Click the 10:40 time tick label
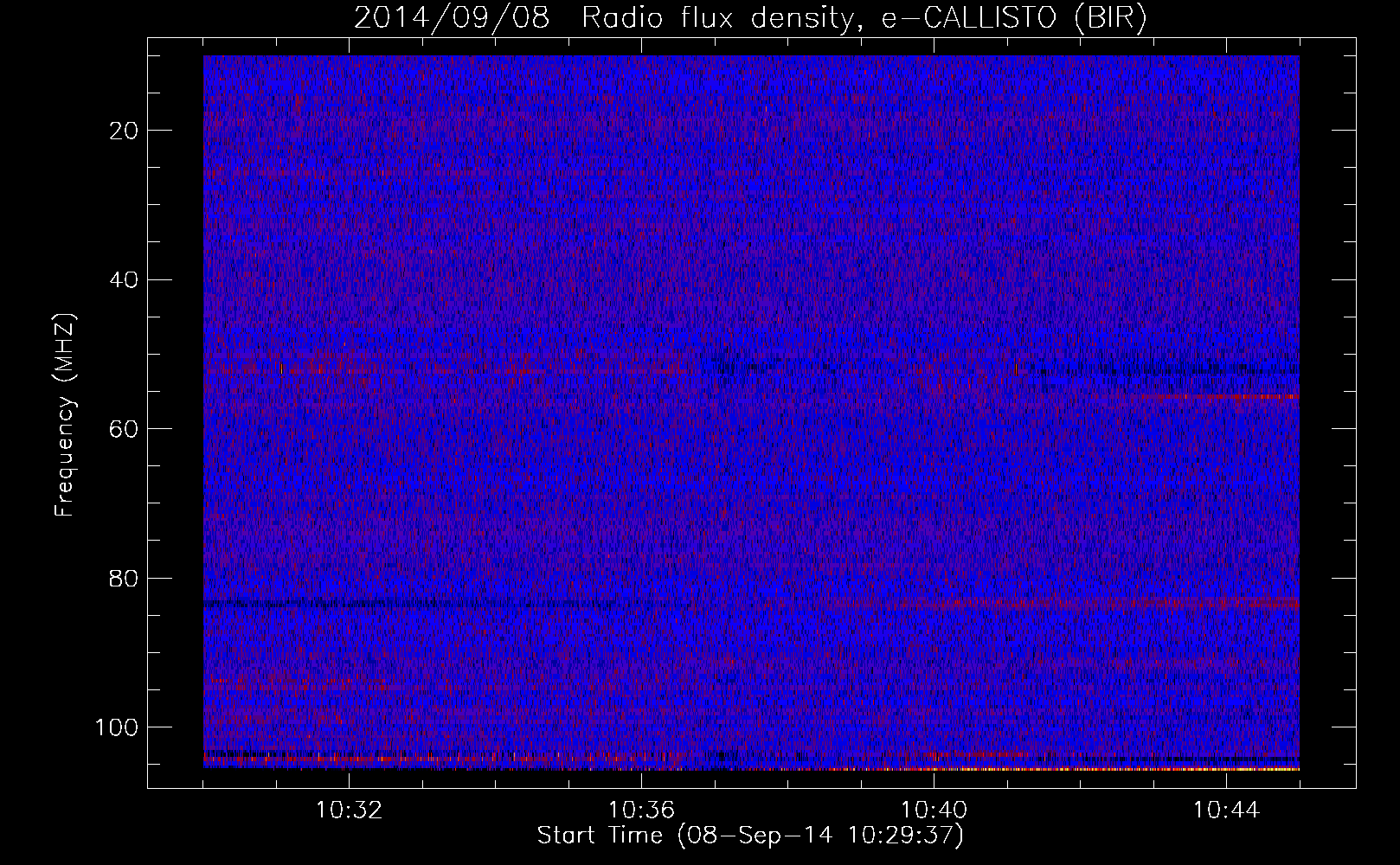1400x865 pixels. point(934,811)
